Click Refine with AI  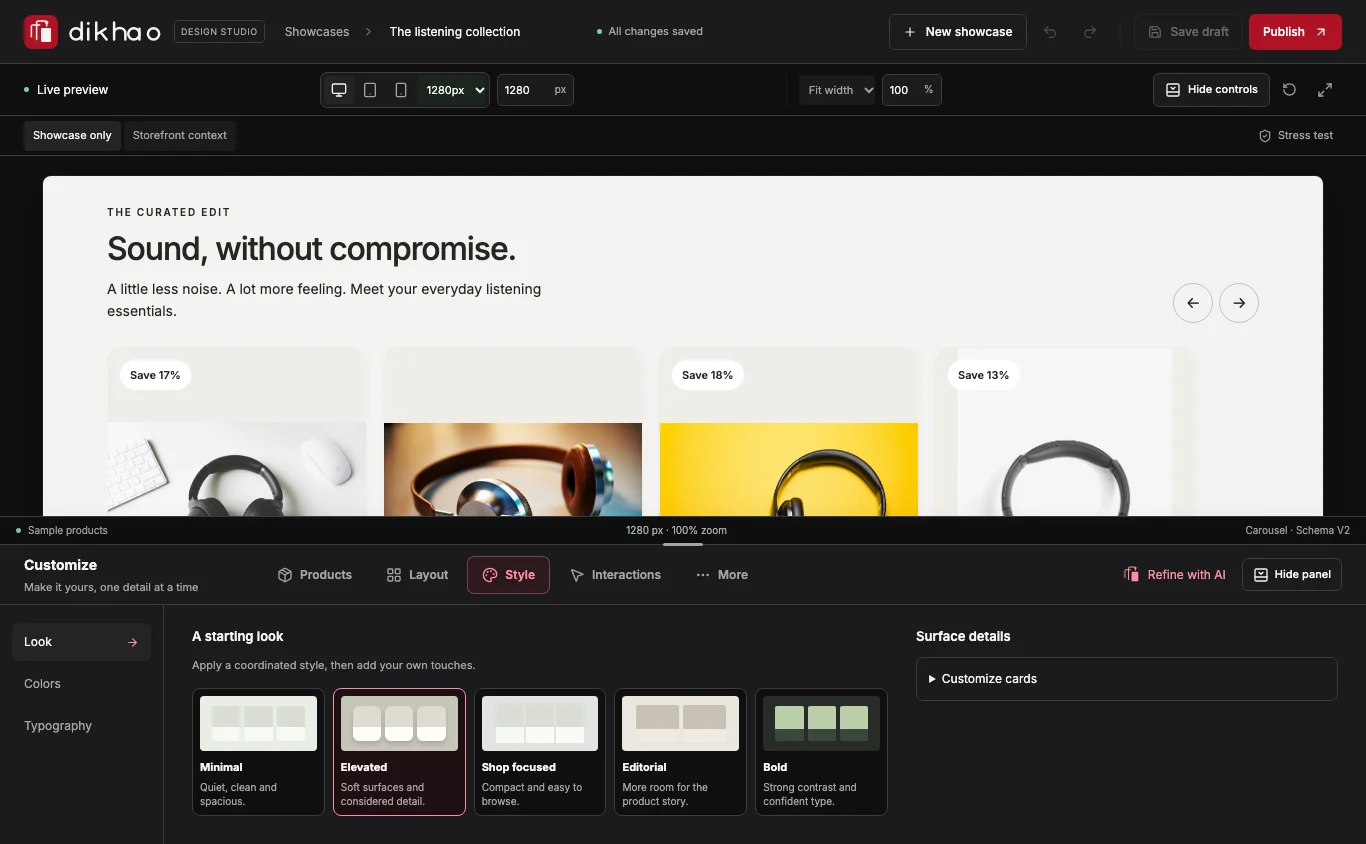click(x=1174, y=575)
